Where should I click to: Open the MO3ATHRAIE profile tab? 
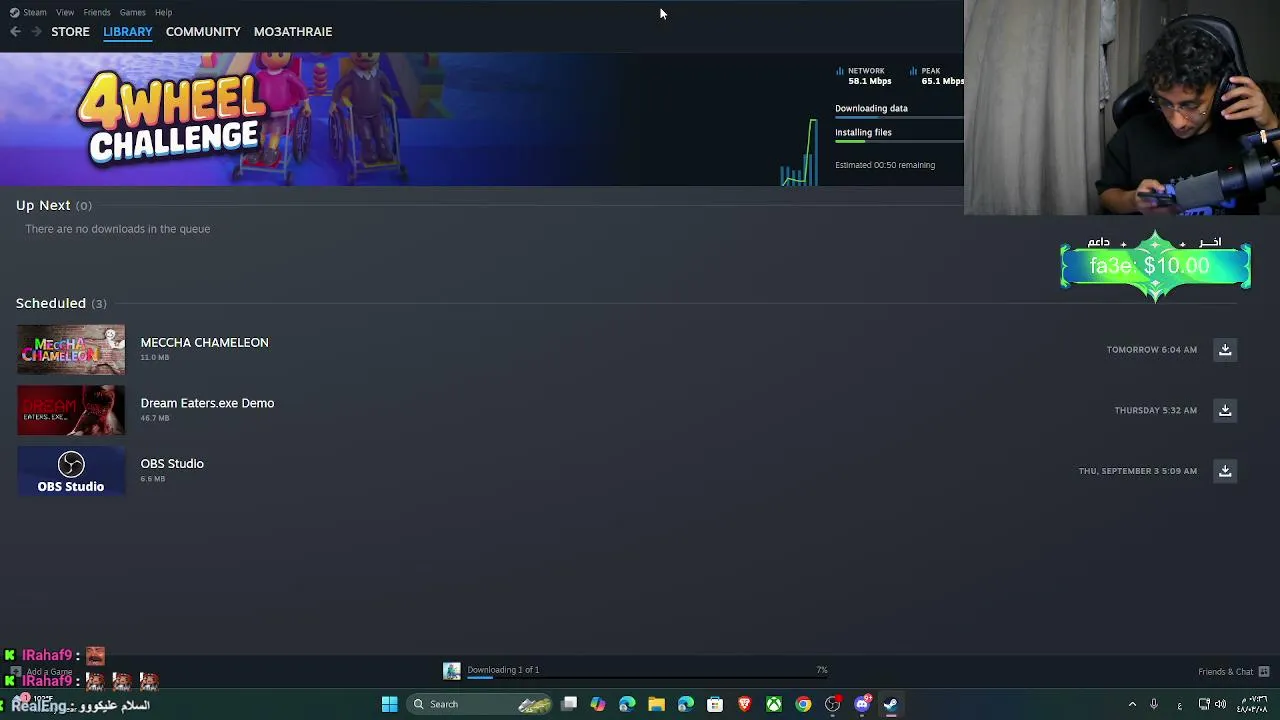[x=293, y=32]
